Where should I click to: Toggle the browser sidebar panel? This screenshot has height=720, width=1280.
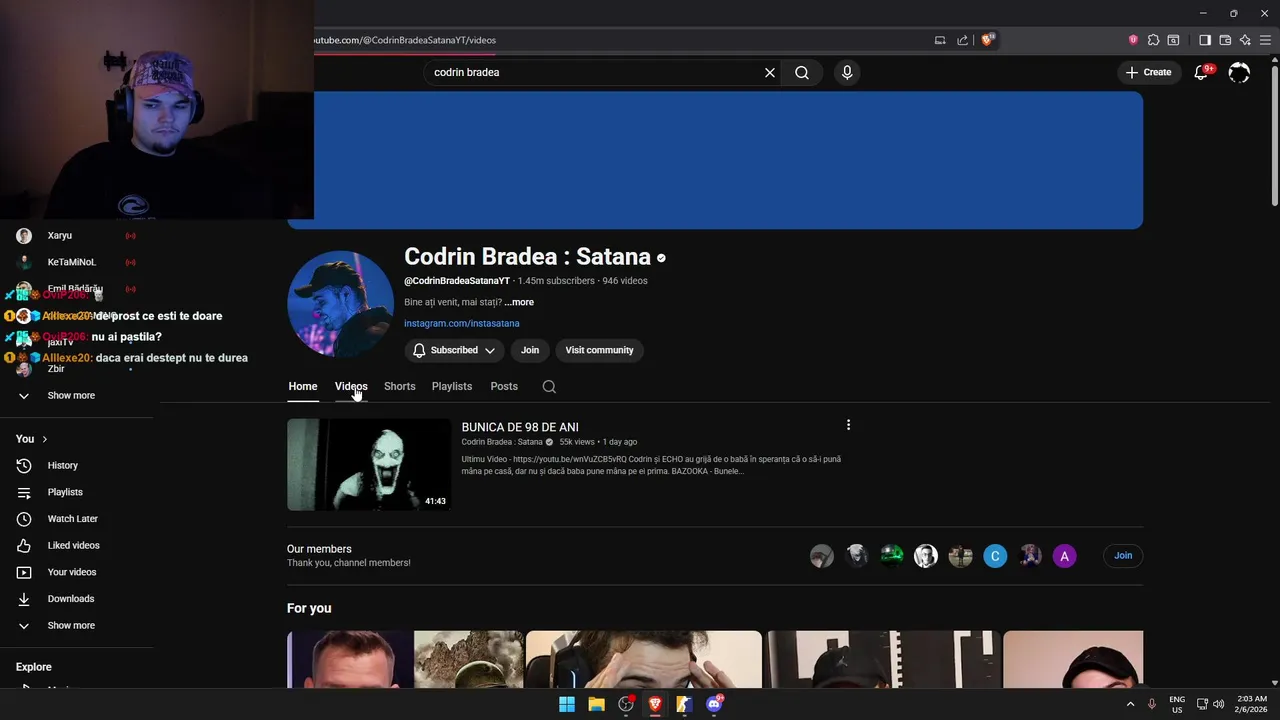pos(1205,40)
